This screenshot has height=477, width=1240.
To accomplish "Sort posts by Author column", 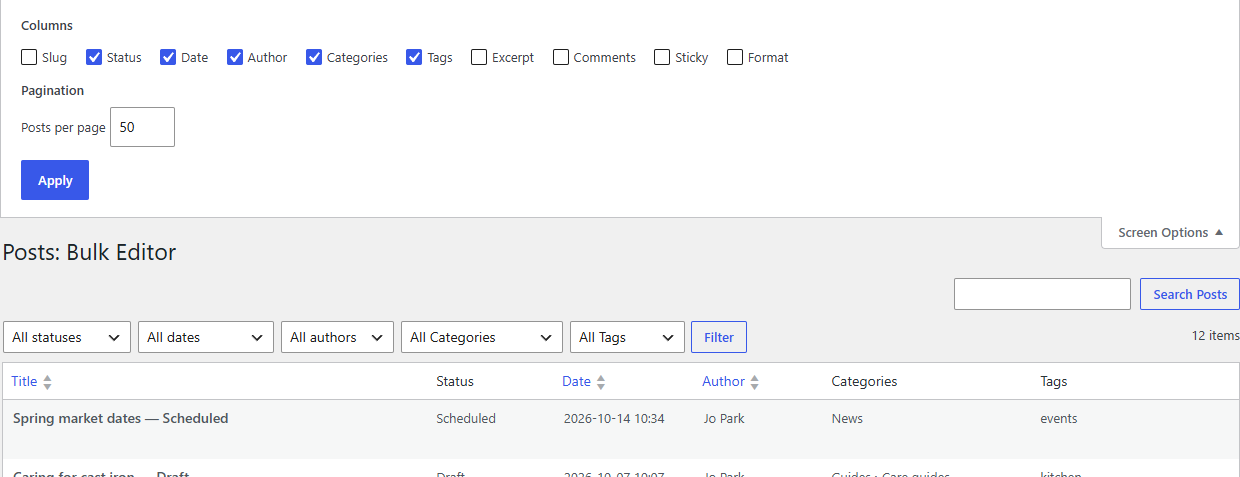I will pos(723,381).
